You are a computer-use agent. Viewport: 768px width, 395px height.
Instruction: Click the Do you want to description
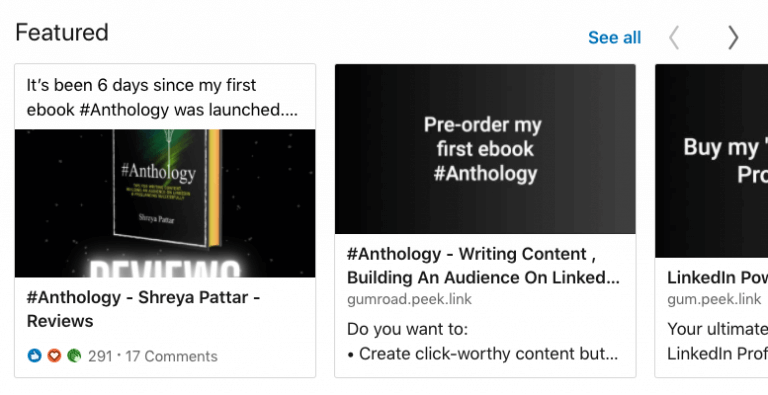[x=408, y=329]
